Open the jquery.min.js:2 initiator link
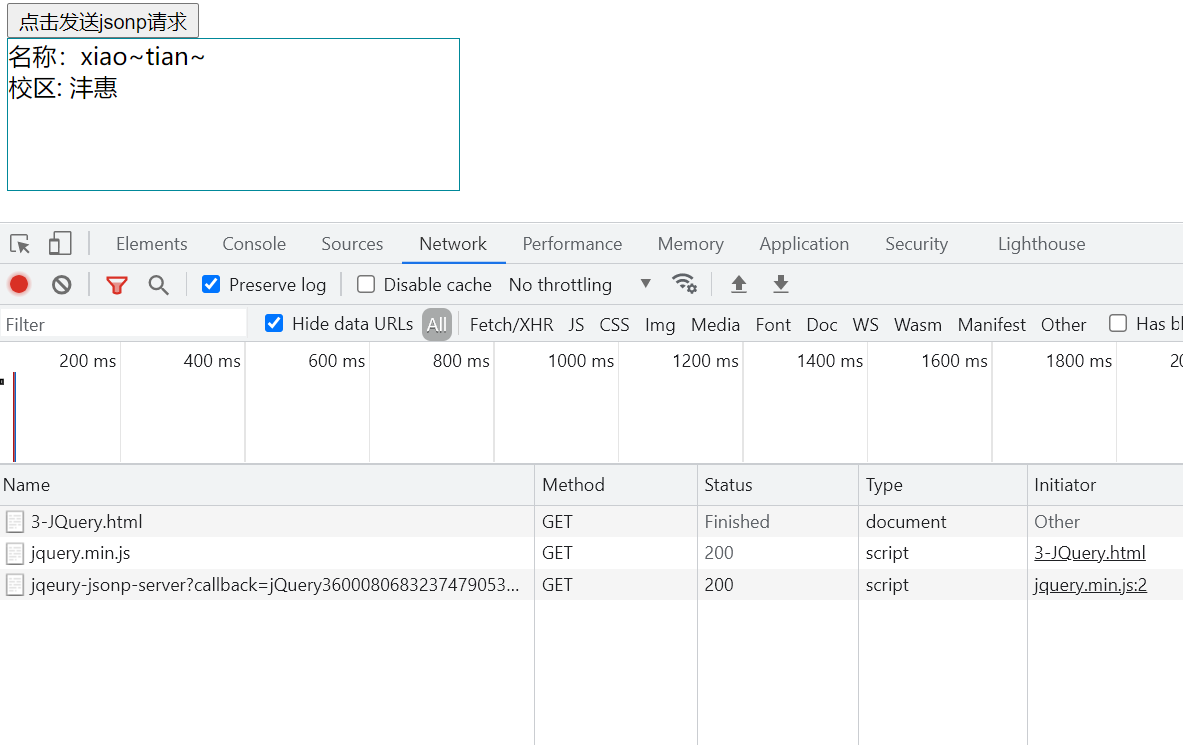Viewport: 1183px width, 745px height. coord(1090,585)
